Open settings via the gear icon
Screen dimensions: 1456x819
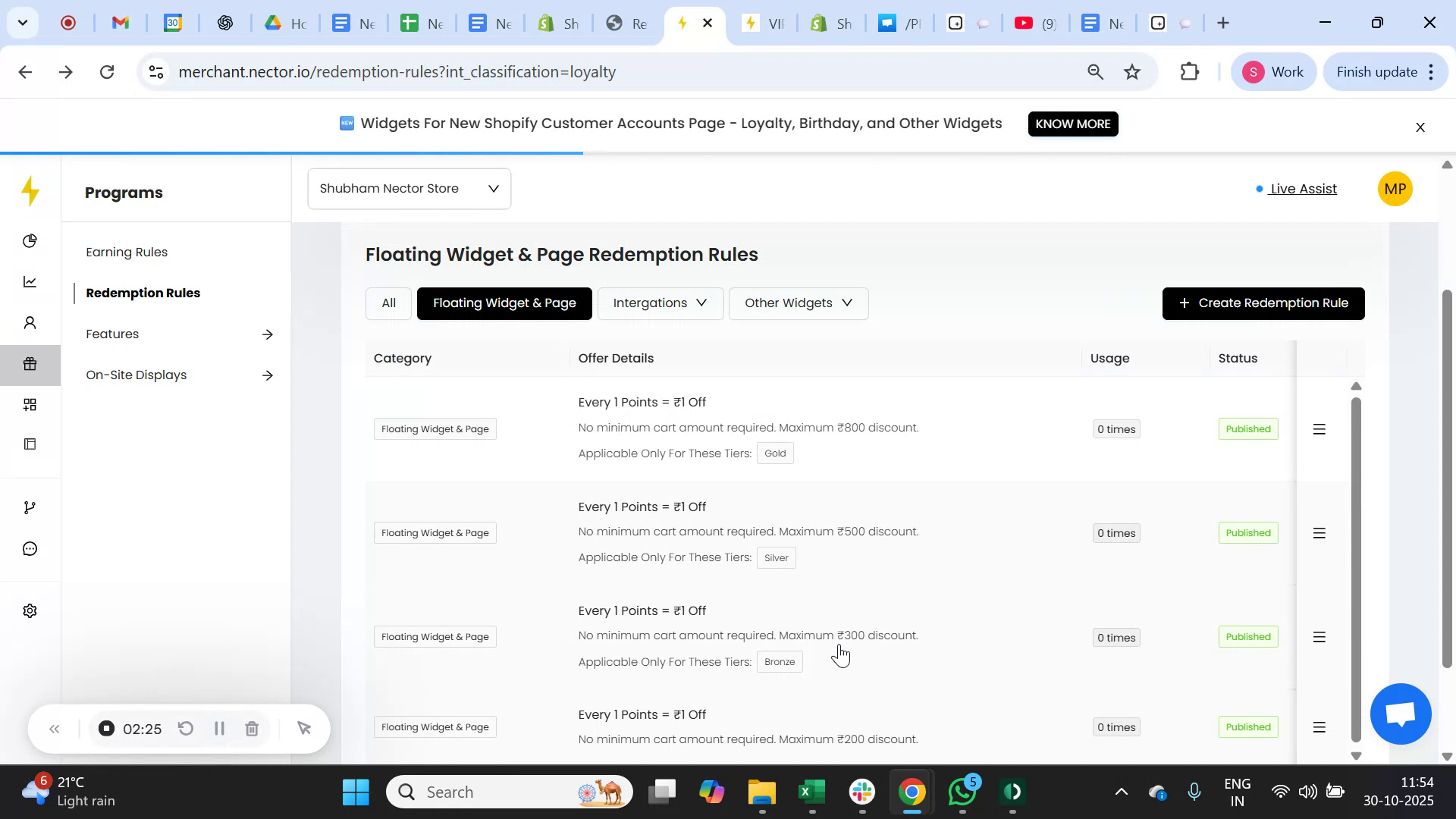pyautogui.click(x=29, y=610)
